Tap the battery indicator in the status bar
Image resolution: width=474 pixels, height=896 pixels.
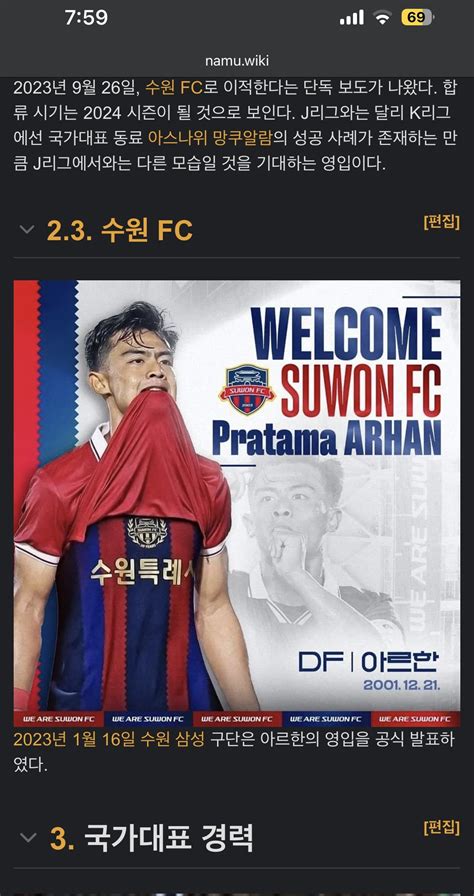coord(417,18)
